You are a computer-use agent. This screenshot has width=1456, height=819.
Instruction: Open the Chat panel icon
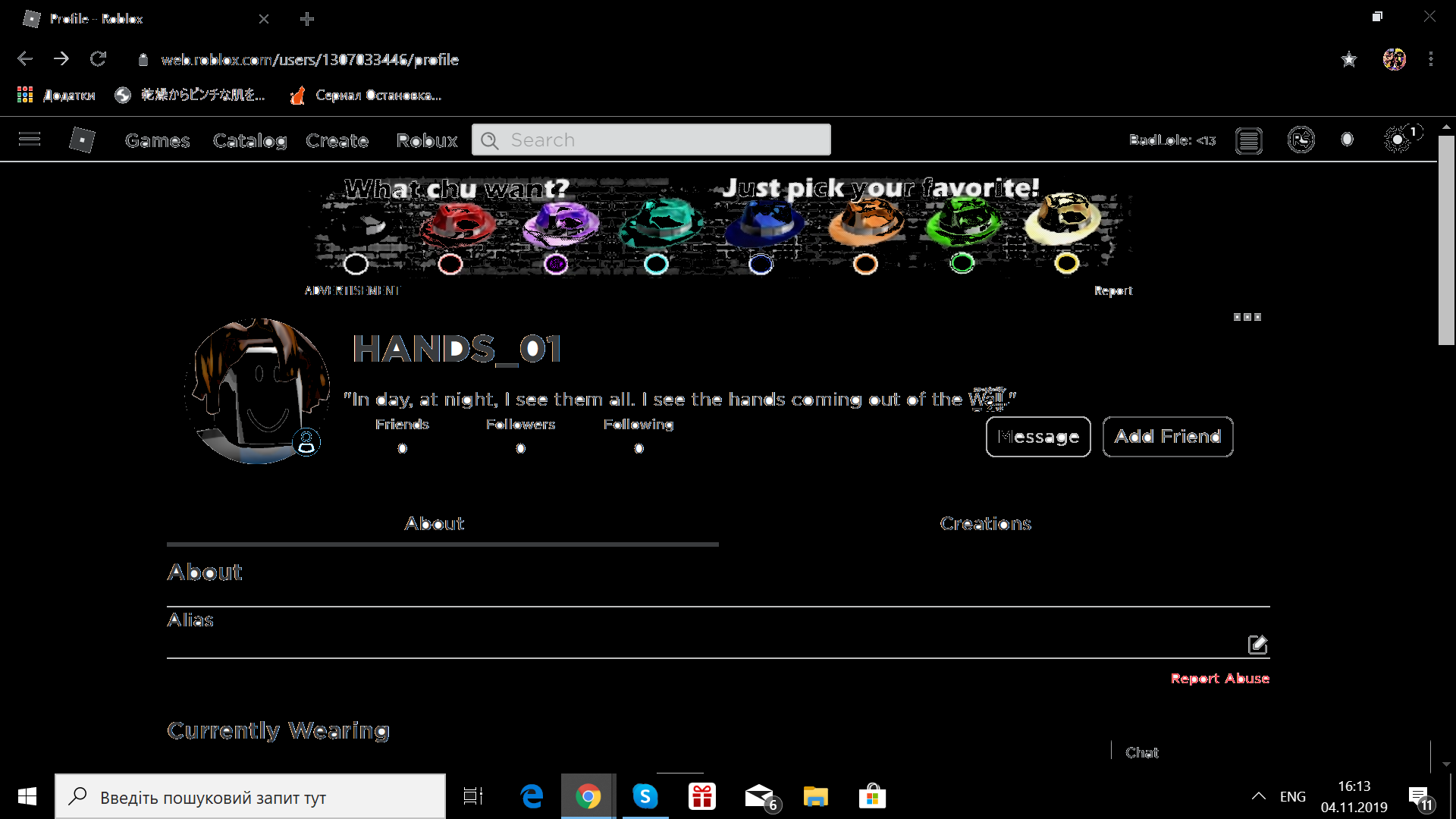1141,752
